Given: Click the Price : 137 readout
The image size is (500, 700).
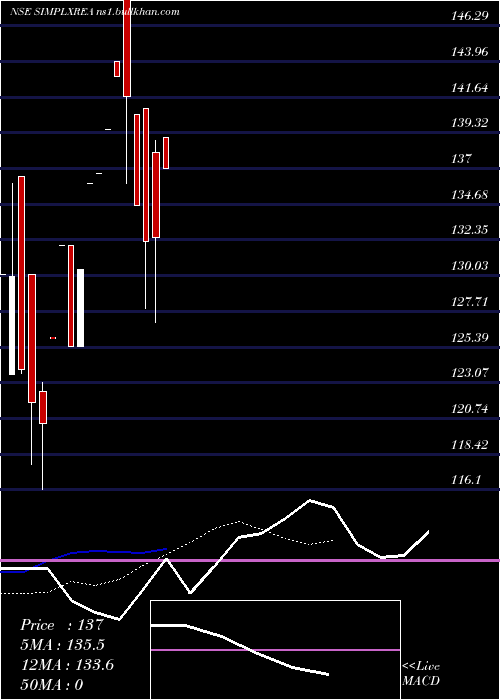Looking at the screenshot, I should [x=62, y=625].
